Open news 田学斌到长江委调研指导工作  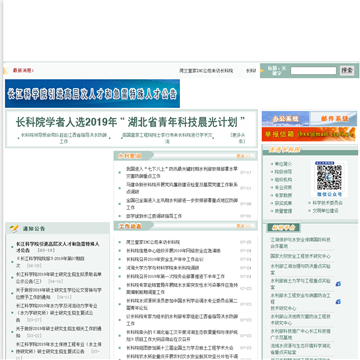tap(154, 216)
